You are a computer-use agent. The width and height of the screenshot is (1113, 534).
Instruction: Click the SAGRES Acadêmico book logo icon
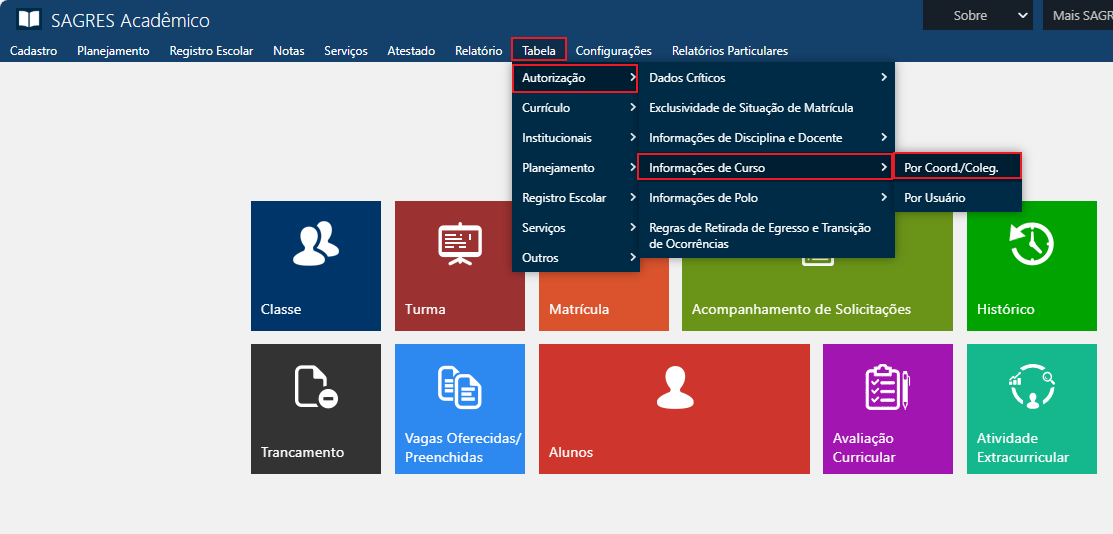click(x=29, y=19)
